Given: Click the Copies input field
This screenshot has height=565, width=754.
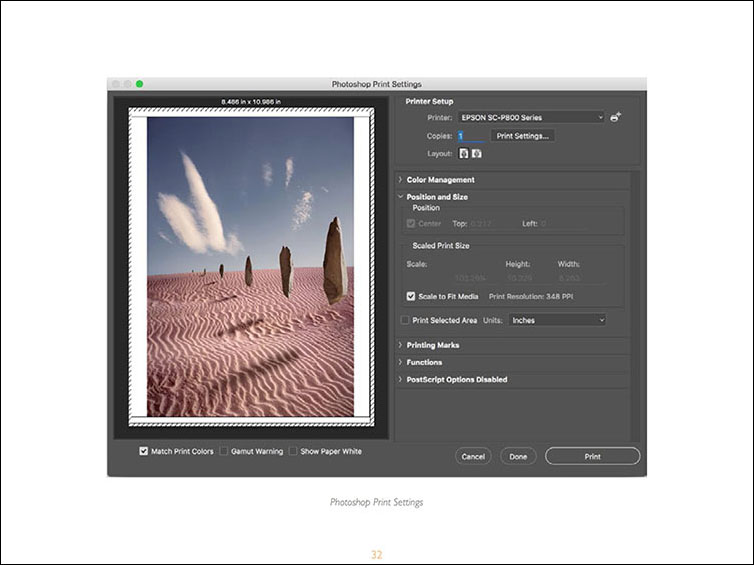Looking at the screenshot, I should pyautogui.click(x=471, y=136).
